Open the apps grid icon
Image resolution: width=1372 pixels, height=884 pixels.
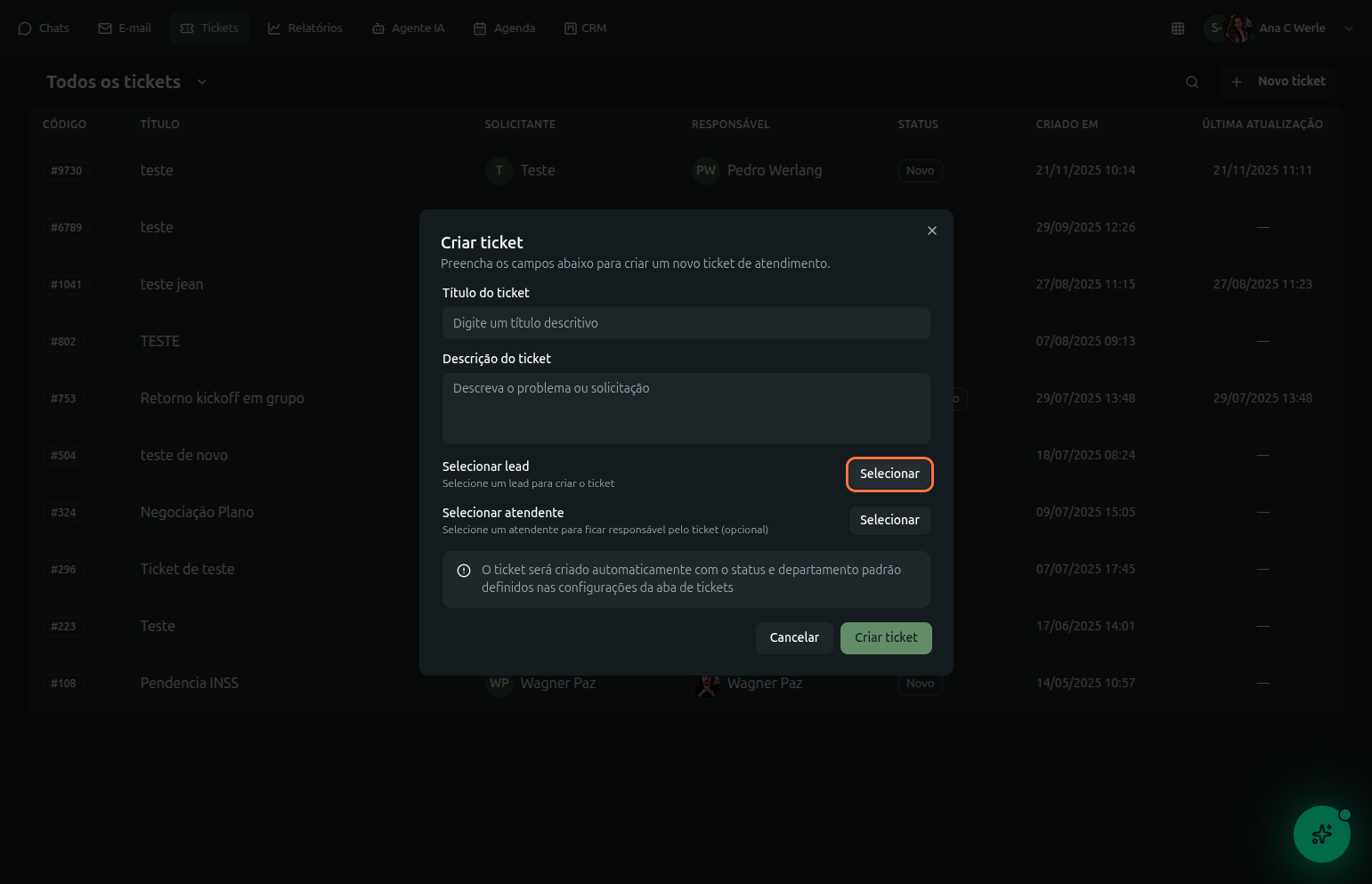click(x=1177, y=28)
